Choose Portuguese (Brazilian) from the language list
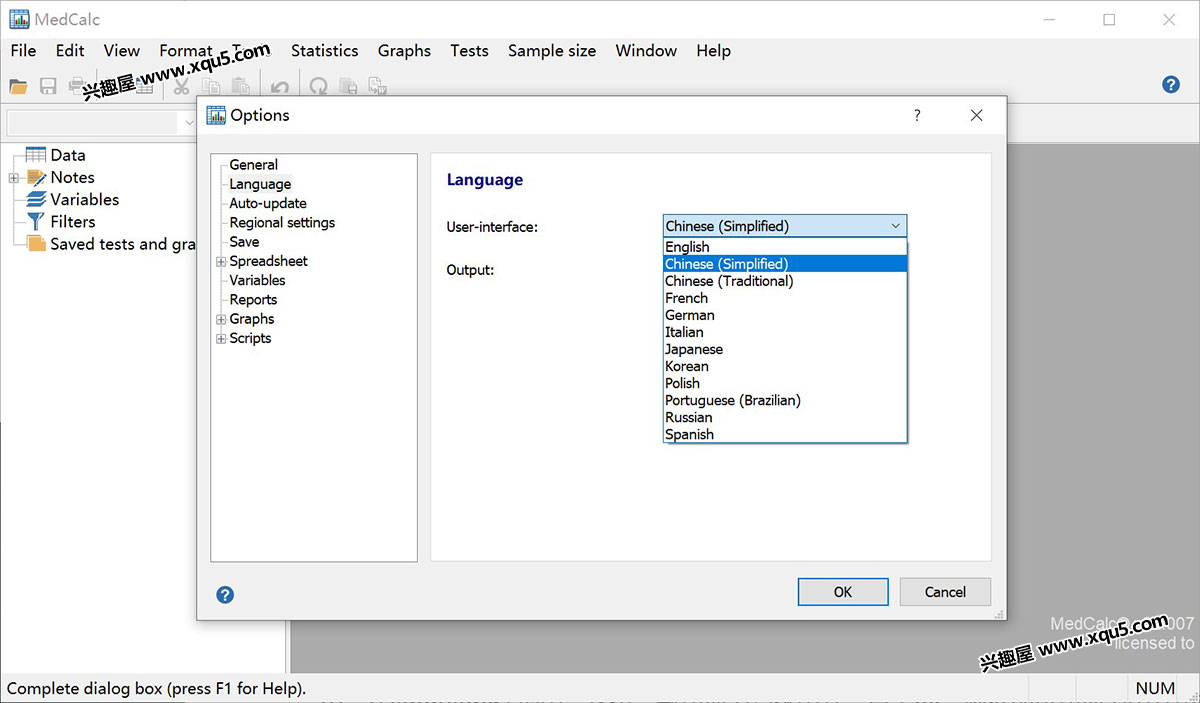Viewport: 1200px width, 703px height. 785,400
